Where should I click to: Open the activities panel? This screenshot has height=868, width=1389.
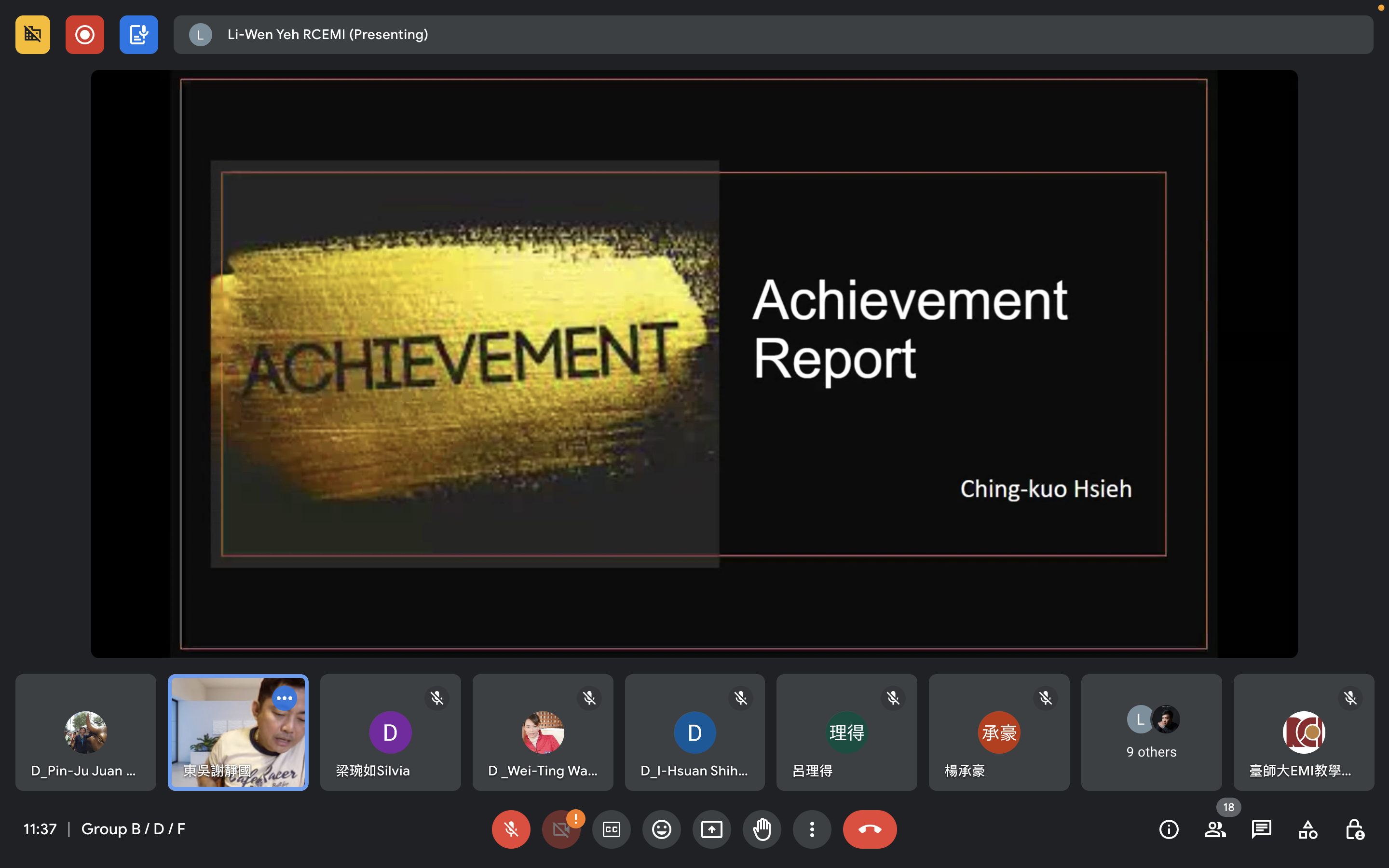1308,829
